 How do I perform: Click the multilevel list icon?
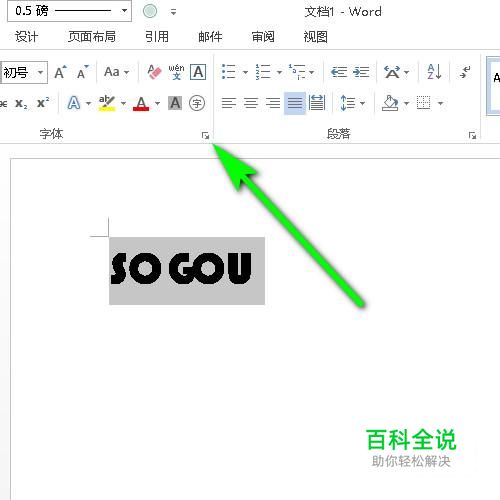pos(297,72)
